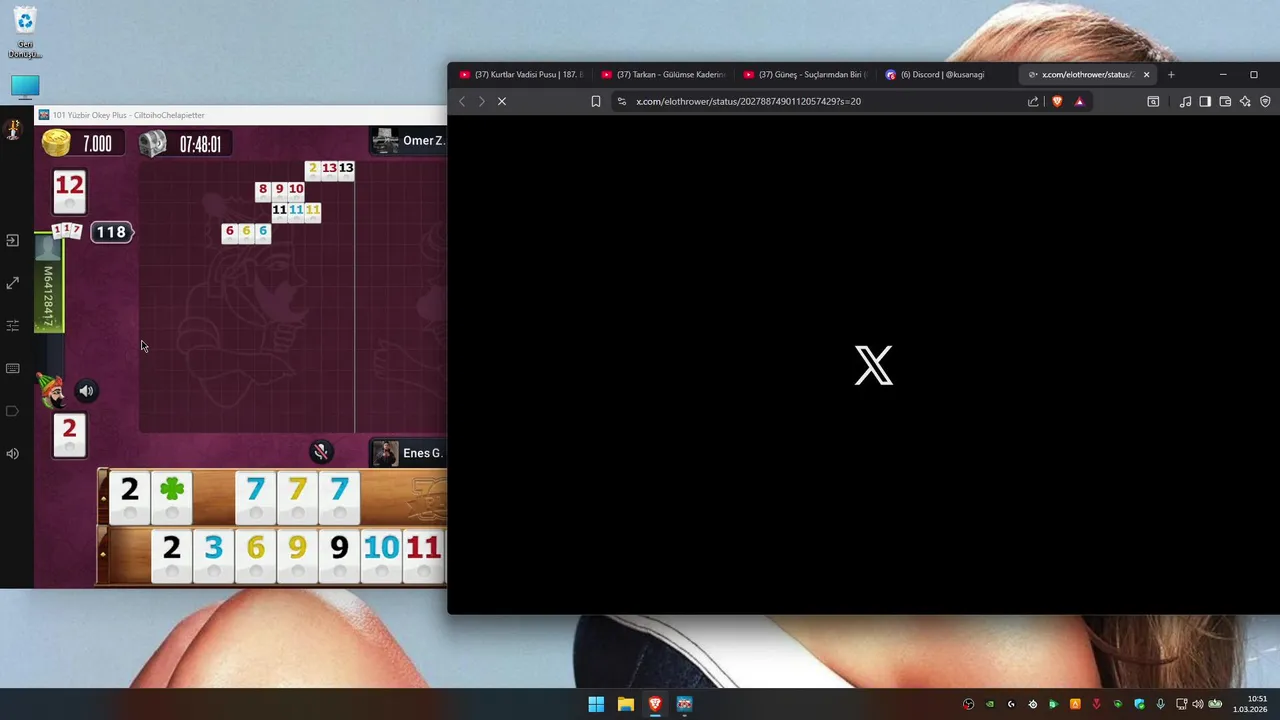Stop loading the page
The width and height of the screenshot is (1280, 720).
click(x=502, y=101)
